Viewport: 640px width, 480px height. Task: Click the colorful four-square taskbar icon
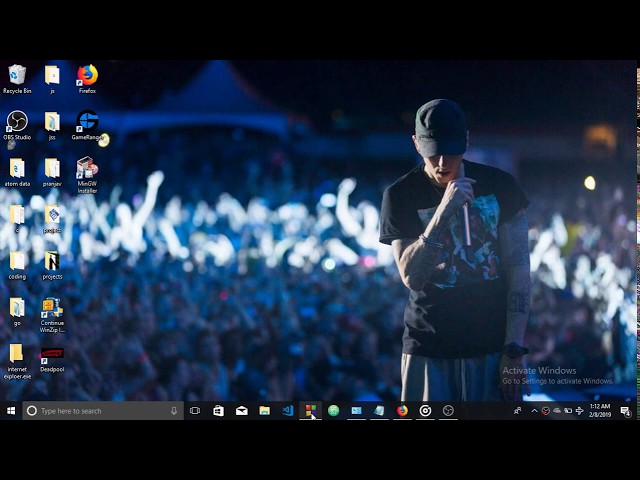click(x=311, y=411)
